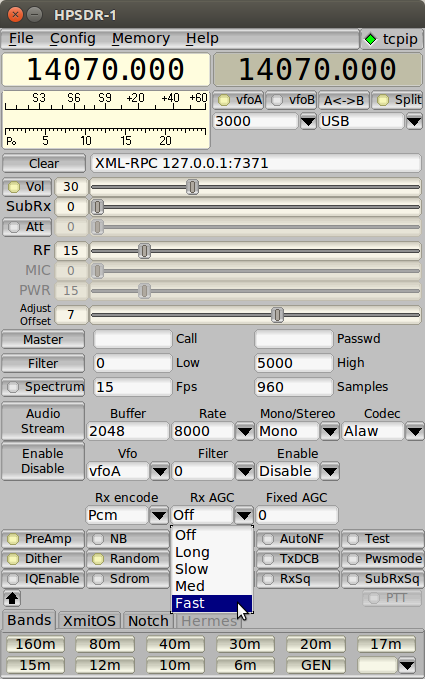Open the Mono/Stereo dropdown arrow
Image resolution: width=425 pixels, height=679 pixels.
330,431
